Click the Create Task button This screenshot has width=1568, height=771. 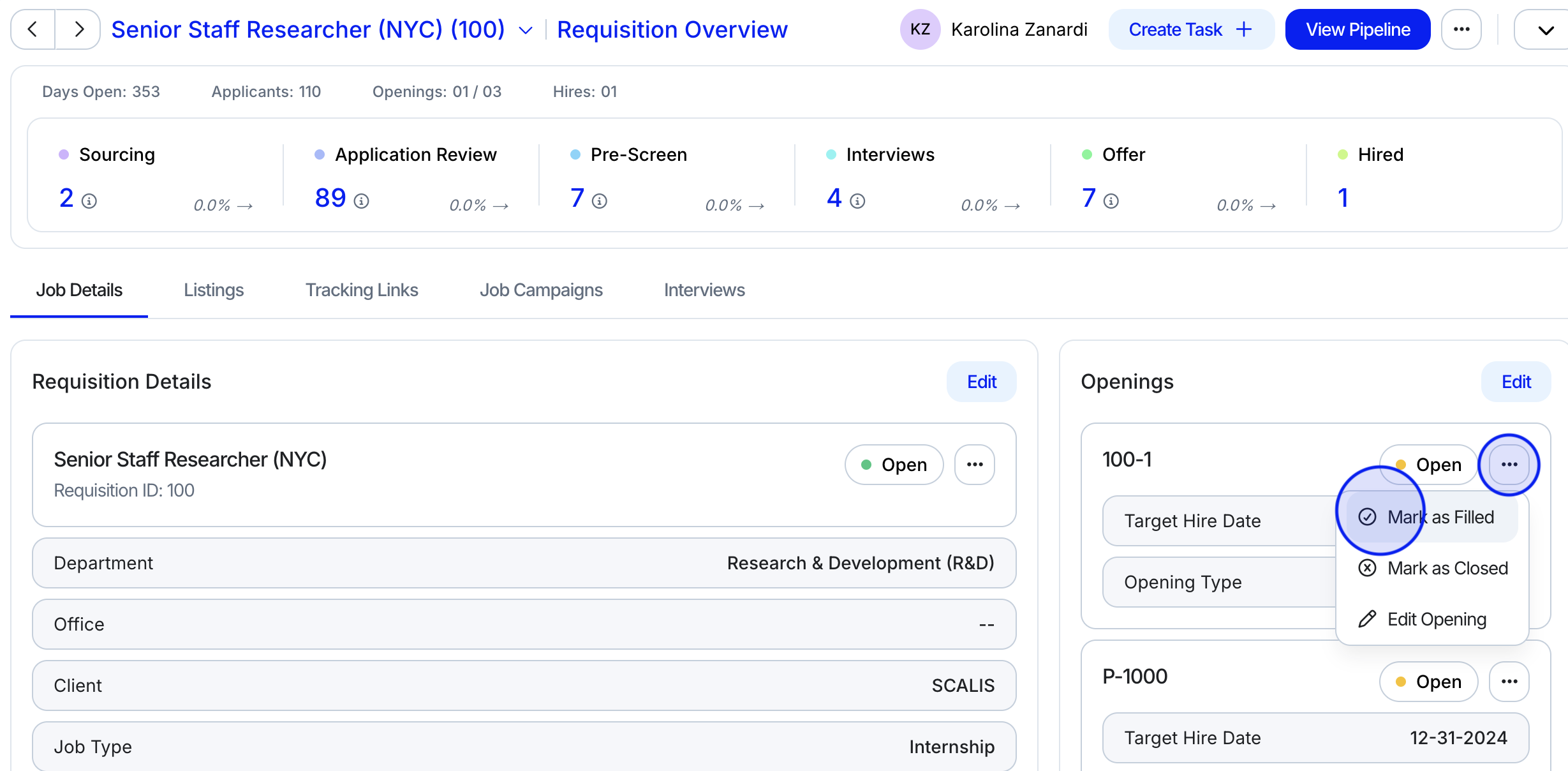(x=1190, y=29)
